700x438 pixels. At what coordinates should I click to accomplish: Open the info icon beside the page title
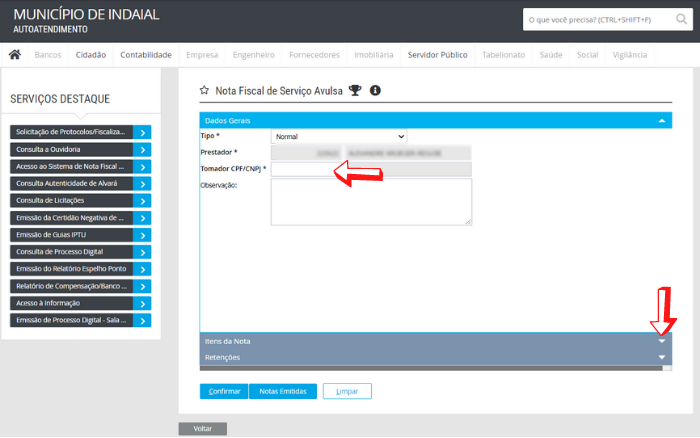coord(375,91)
